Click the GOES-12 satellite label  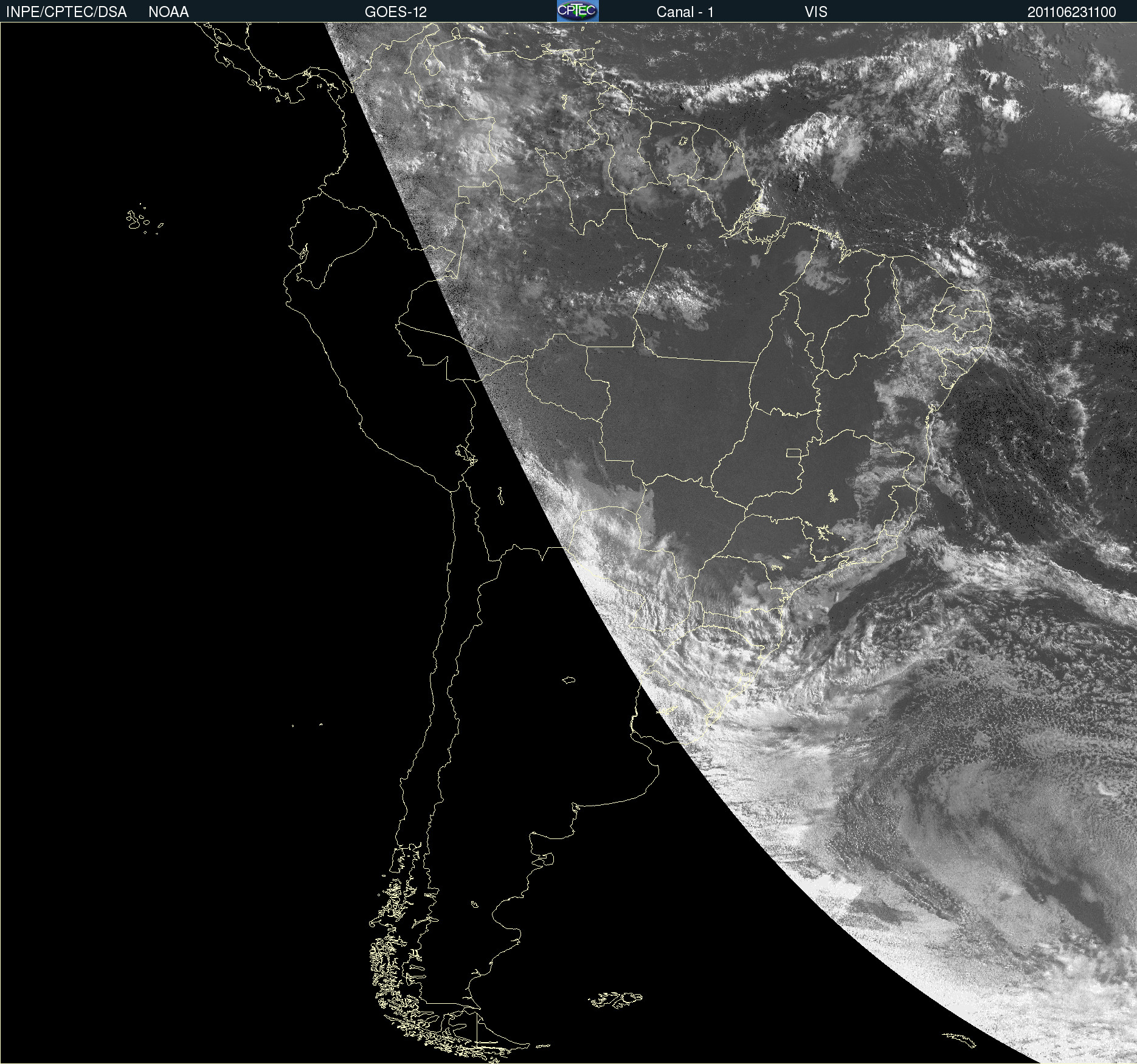pos(396,12)
